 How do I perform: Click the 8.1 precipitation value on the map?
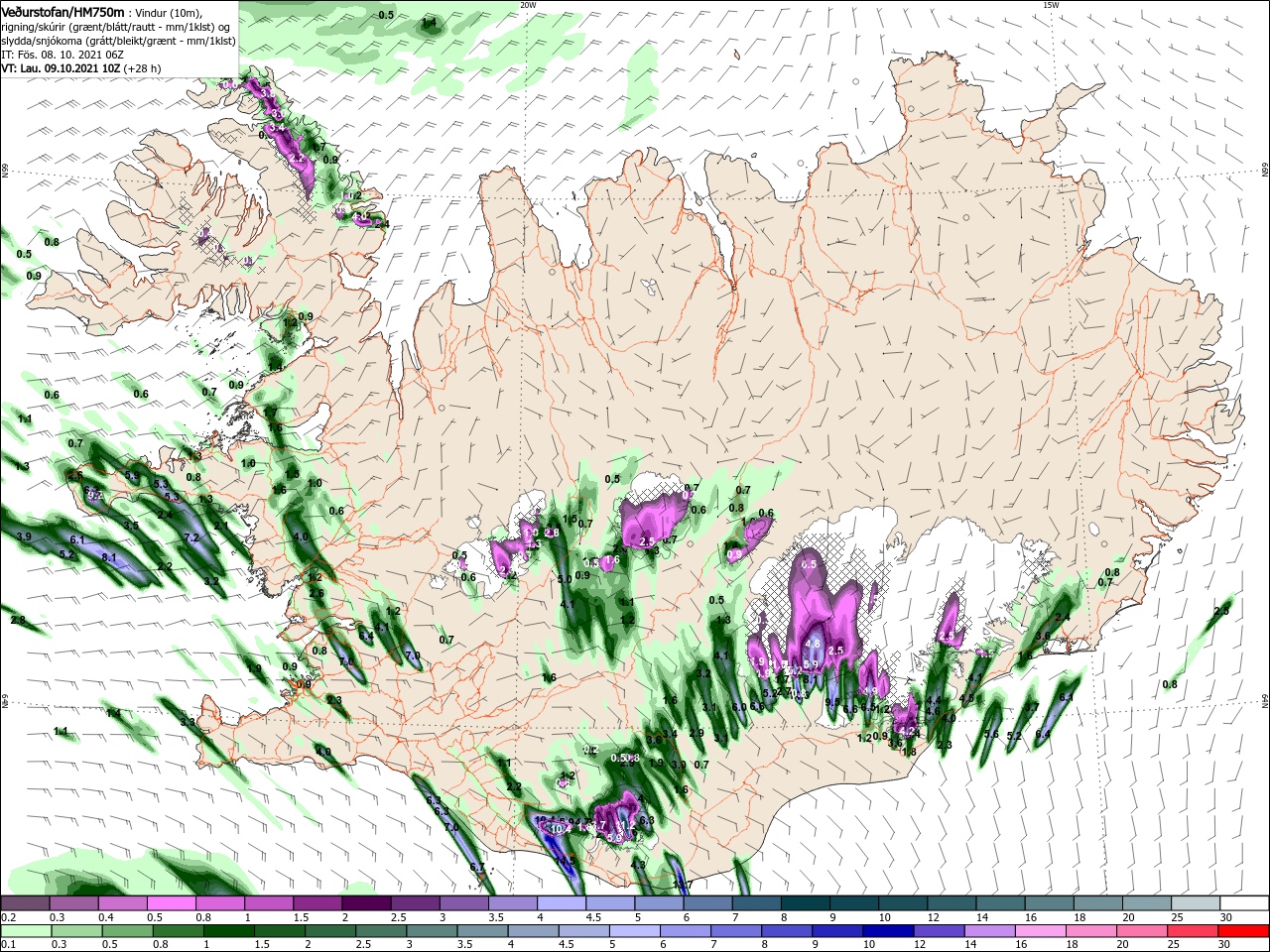[x=110, y=558]
